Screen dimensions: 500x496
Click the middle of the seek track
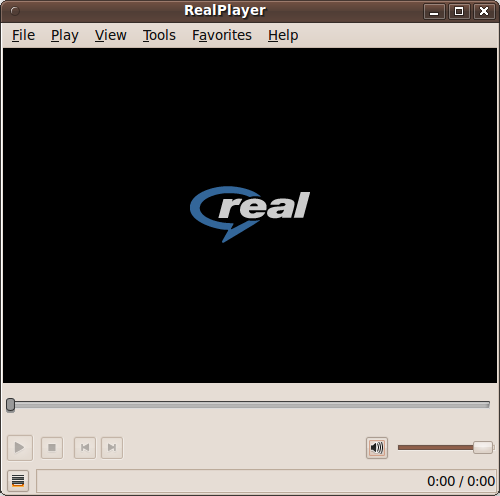[x=248, y=405]
